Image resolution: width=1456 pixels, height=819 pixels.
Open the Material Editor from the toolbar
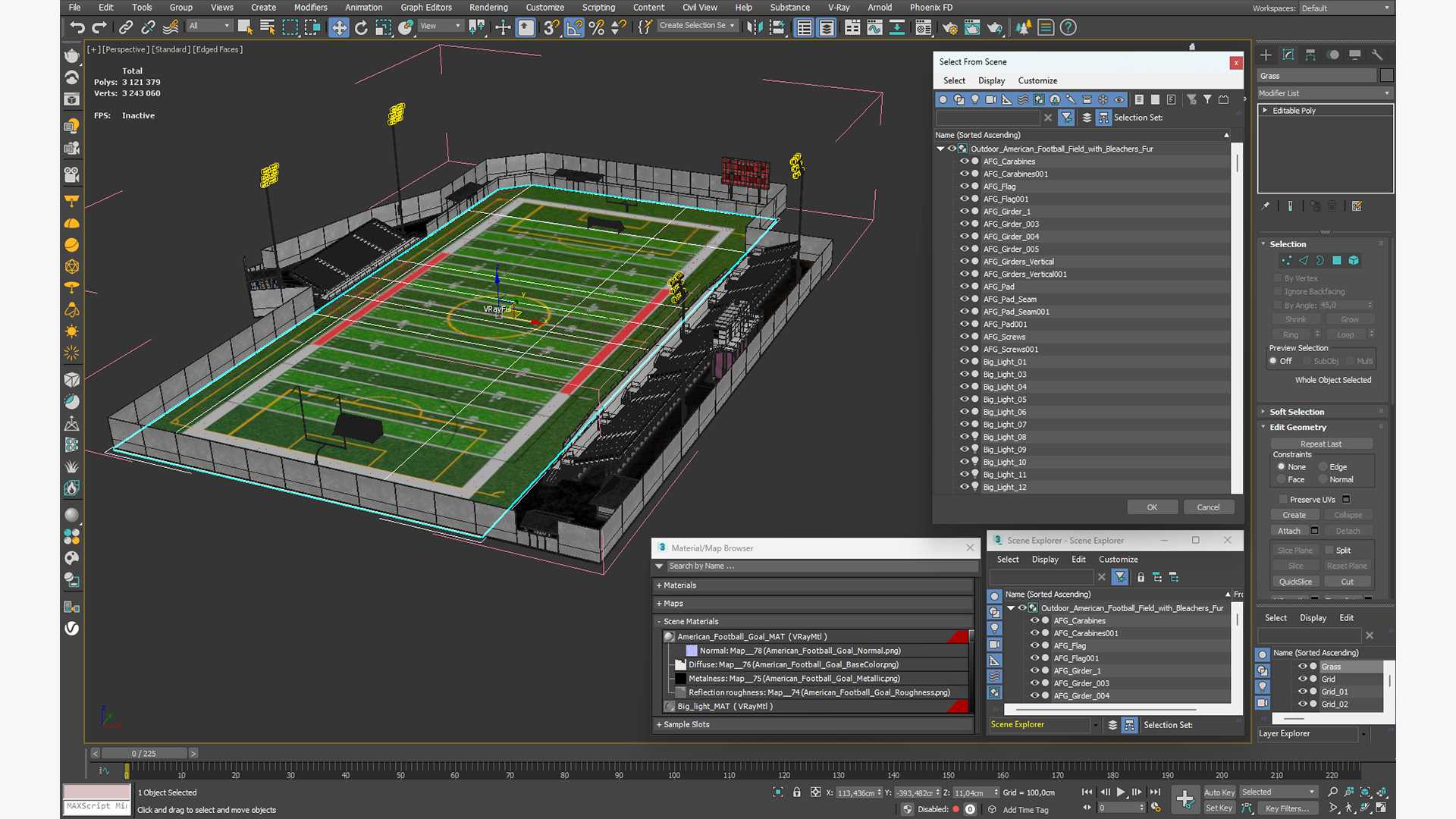click(923, 28)
